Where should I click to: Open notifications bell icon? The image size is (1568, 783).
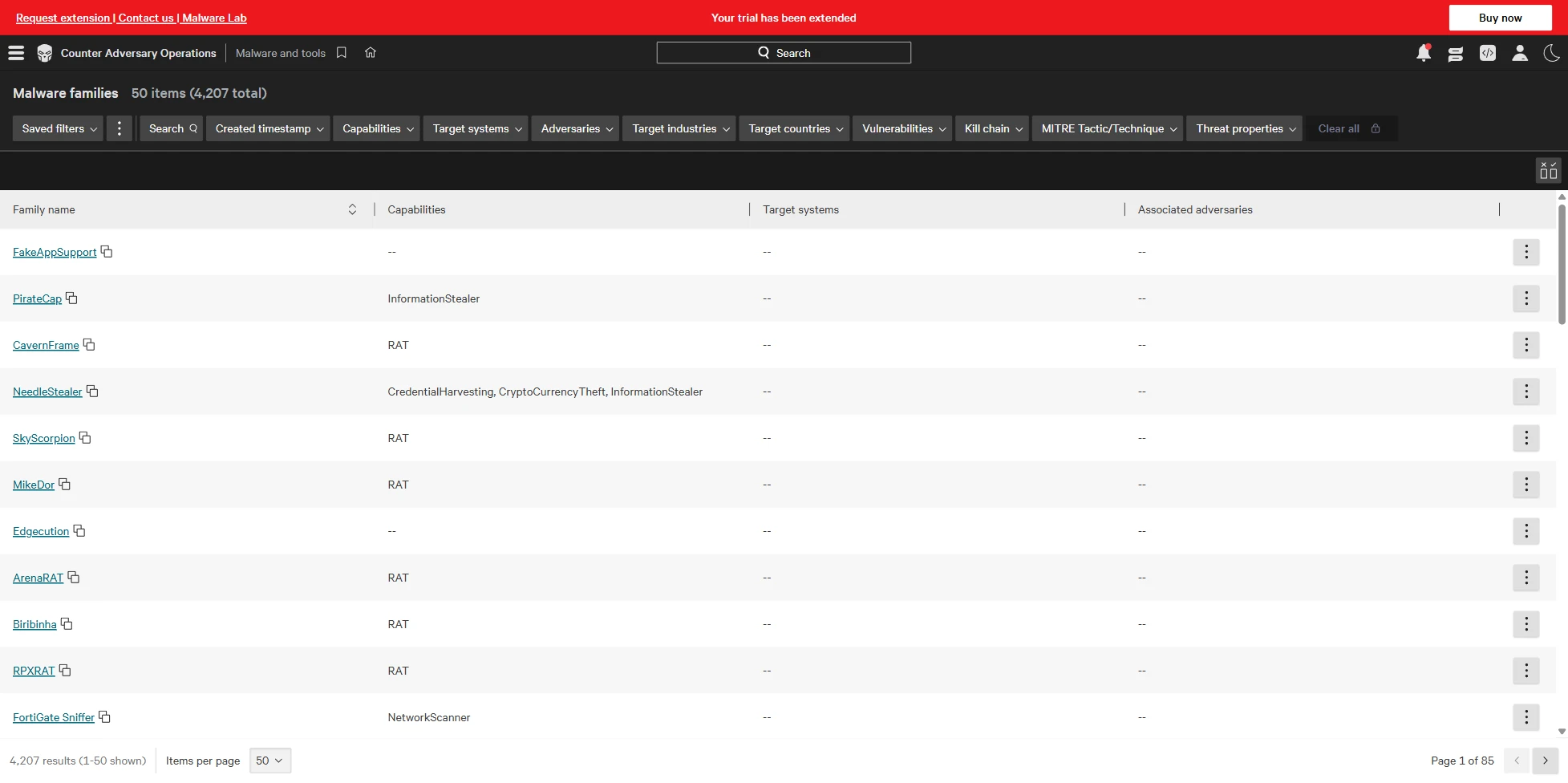click(1424, 53)
